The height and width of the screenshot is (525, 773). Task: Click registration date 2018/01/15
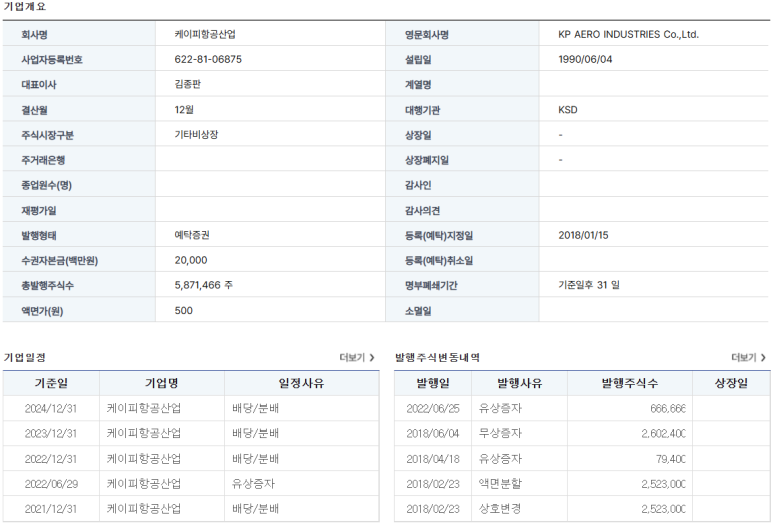pos(583,235)
